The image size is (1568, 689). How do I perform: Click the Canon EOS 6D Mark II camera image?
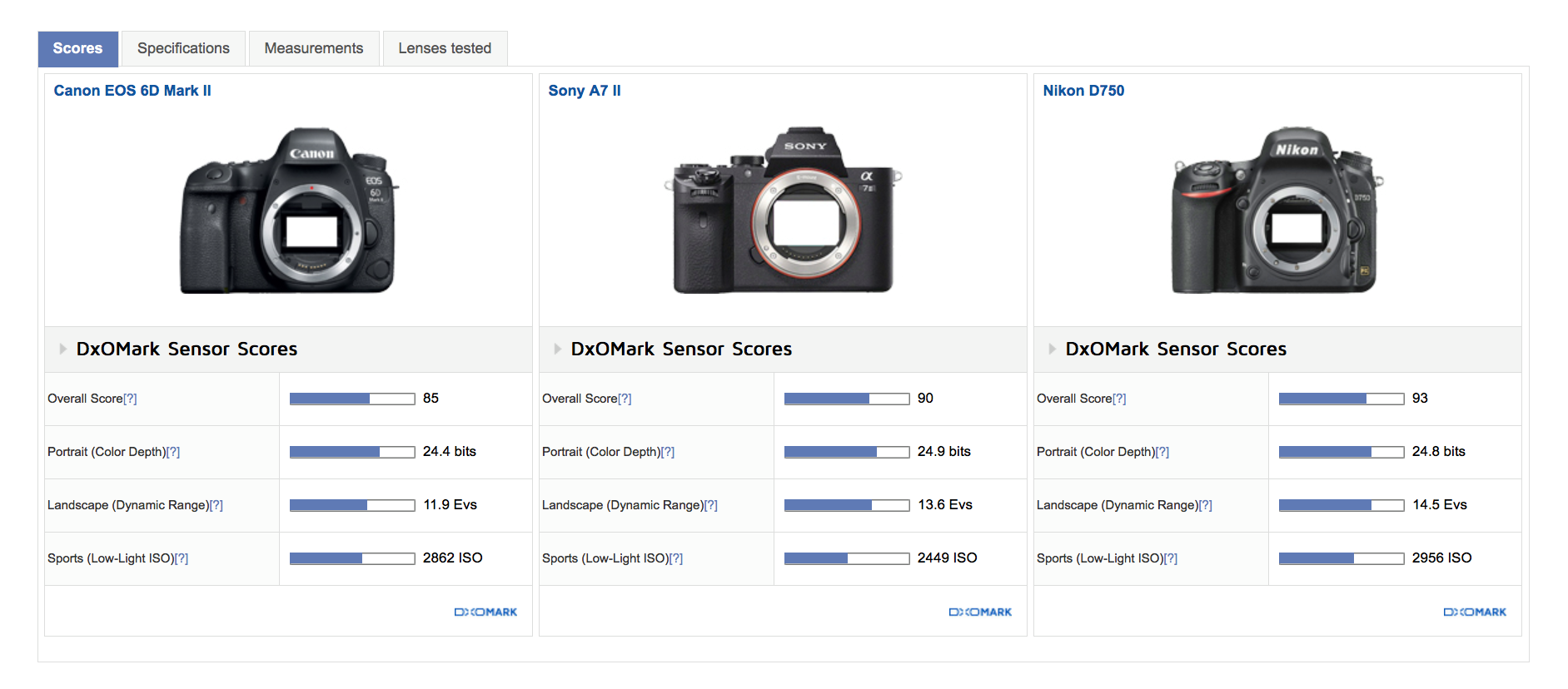(x=288, y=211)
